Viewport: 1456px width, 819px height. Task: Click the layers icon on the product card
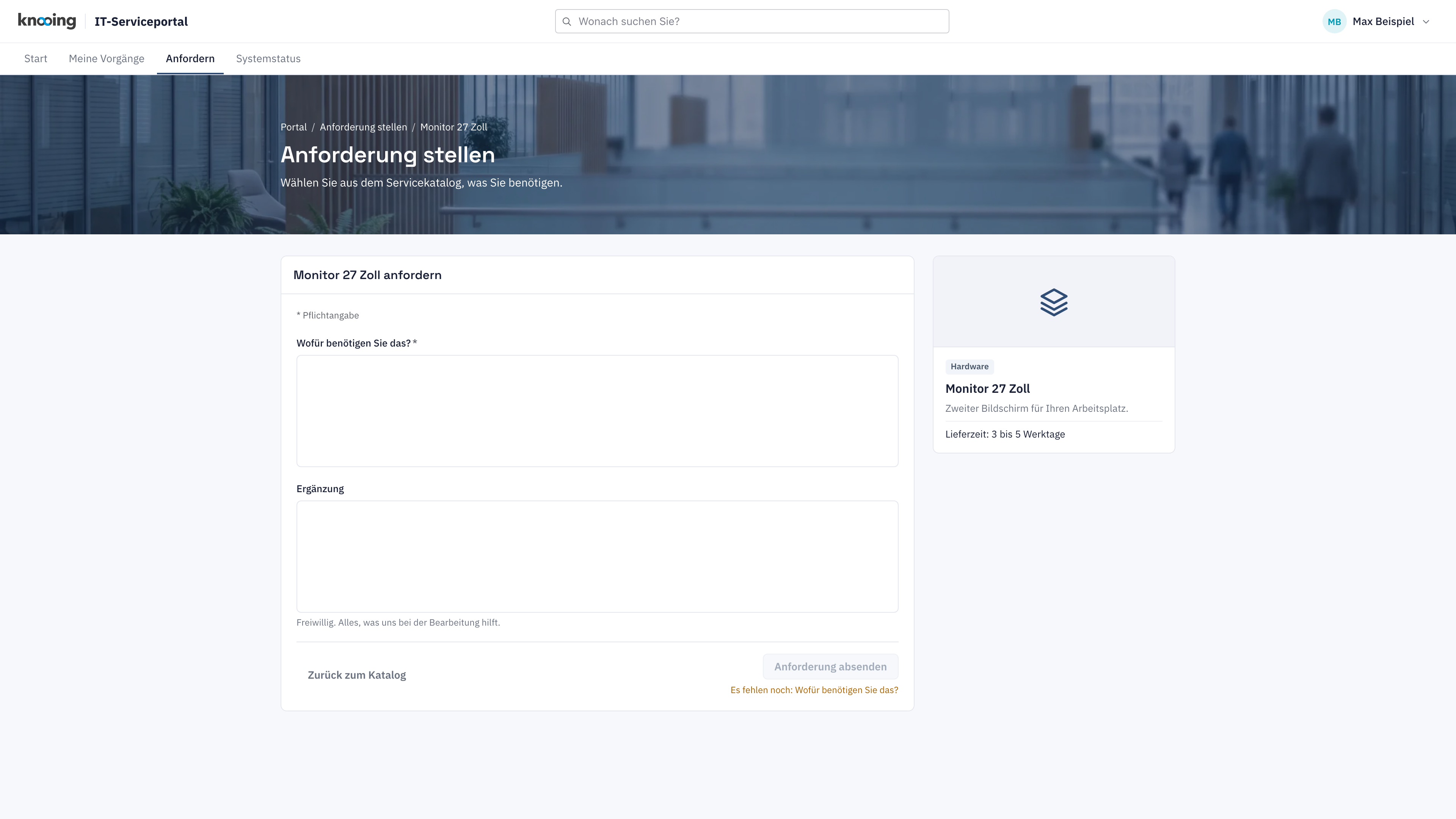1054,302
